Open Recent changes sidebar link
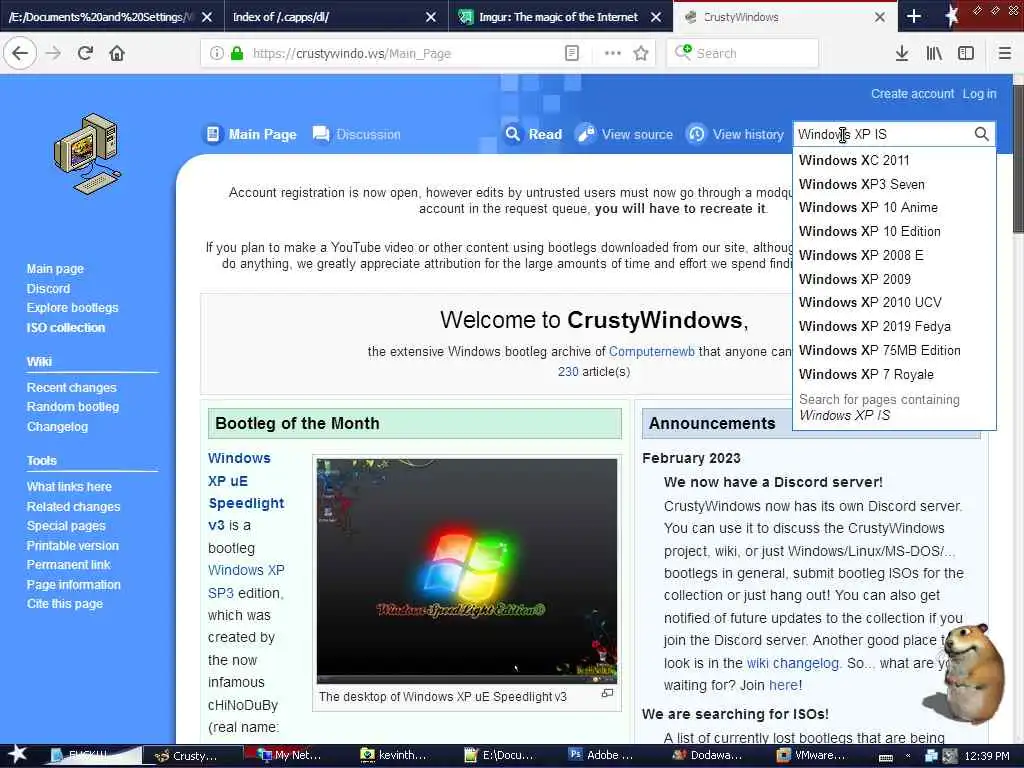The width and height of the screenshot is (1024, 768). (x=71, y=388)
